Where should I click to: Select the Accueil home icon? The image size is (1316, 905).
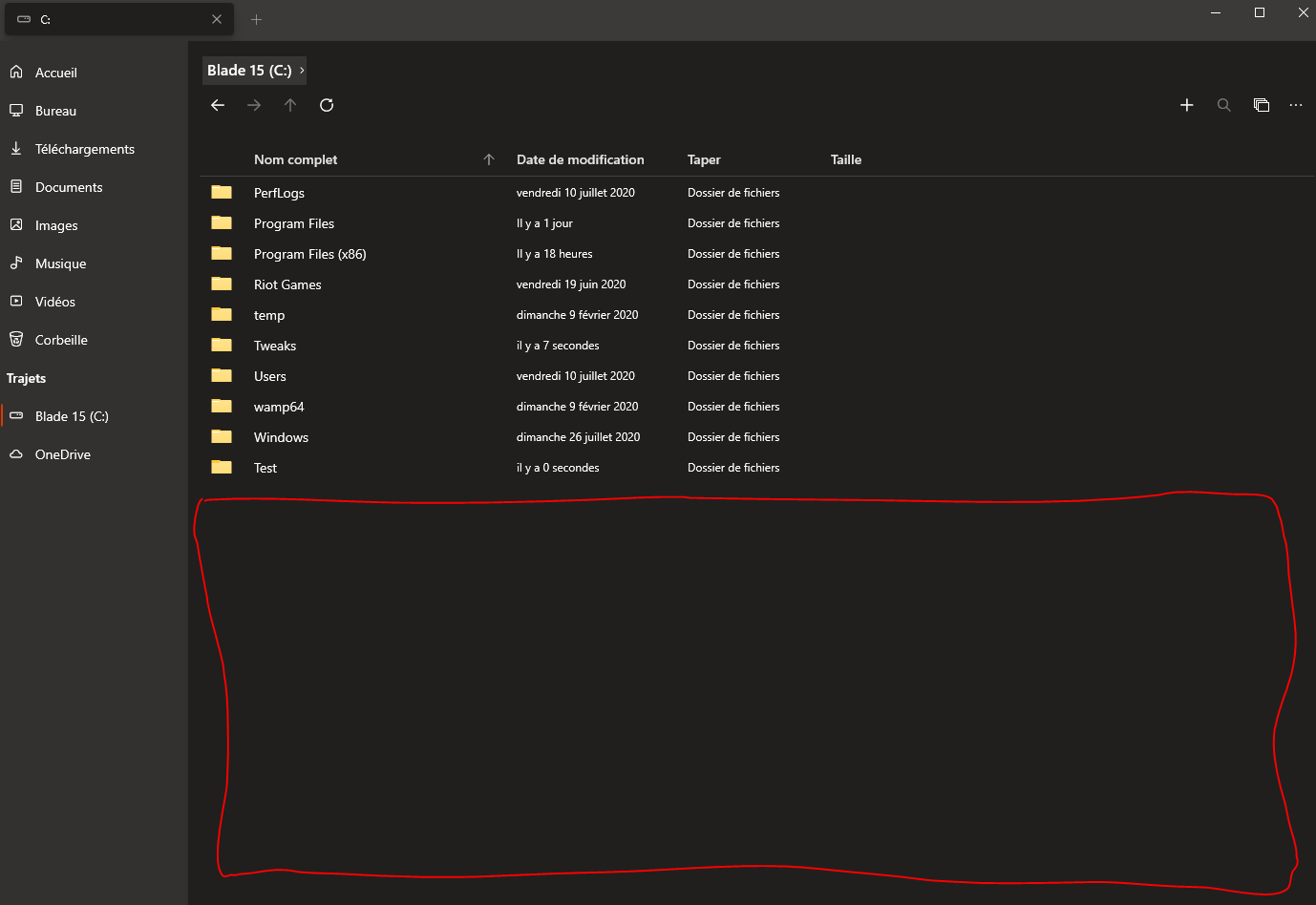tap(16, 72)
